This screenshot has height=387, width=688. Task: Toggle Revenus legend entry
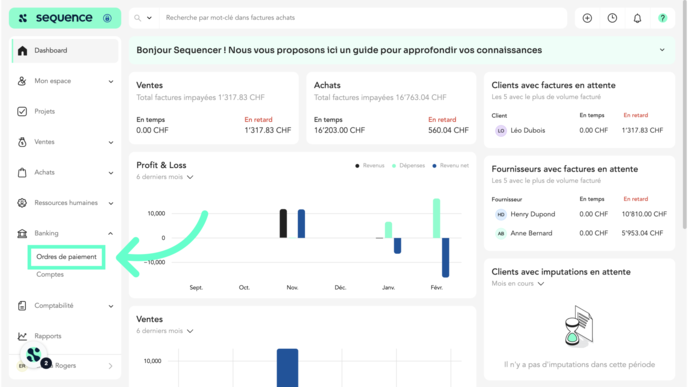(369, 165)
